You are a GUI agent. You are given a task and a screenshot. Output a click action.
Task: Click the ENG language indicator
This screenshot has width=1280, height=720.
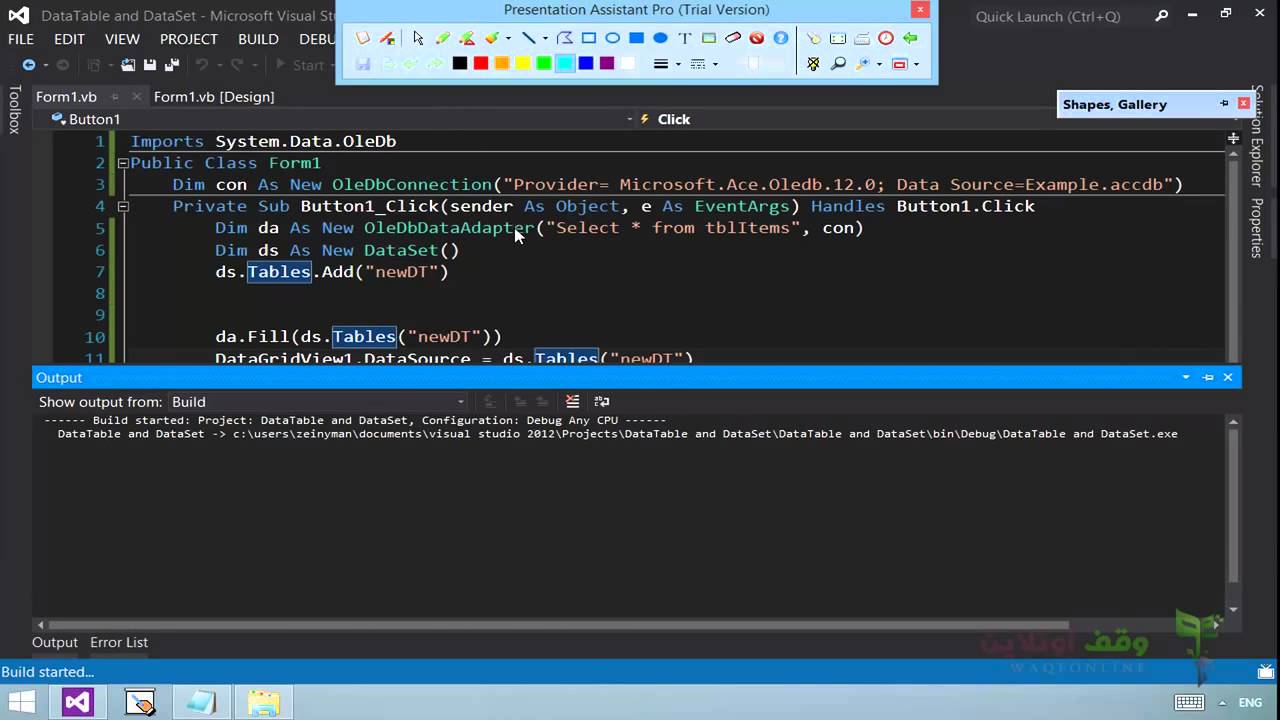1251,703
